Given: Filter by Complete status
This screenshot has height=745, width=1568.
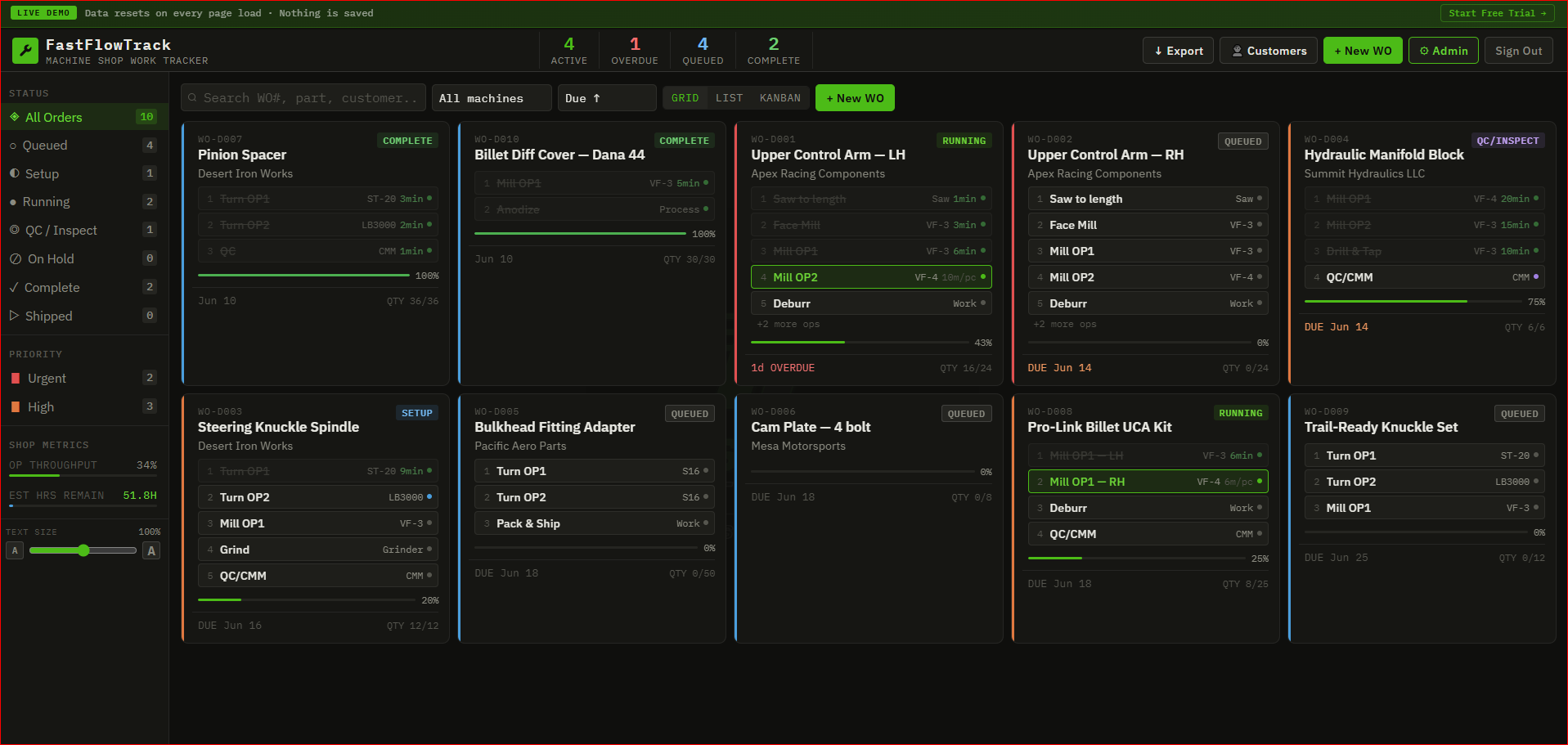Looking at the screenshot, I should [x=83, y=287].
